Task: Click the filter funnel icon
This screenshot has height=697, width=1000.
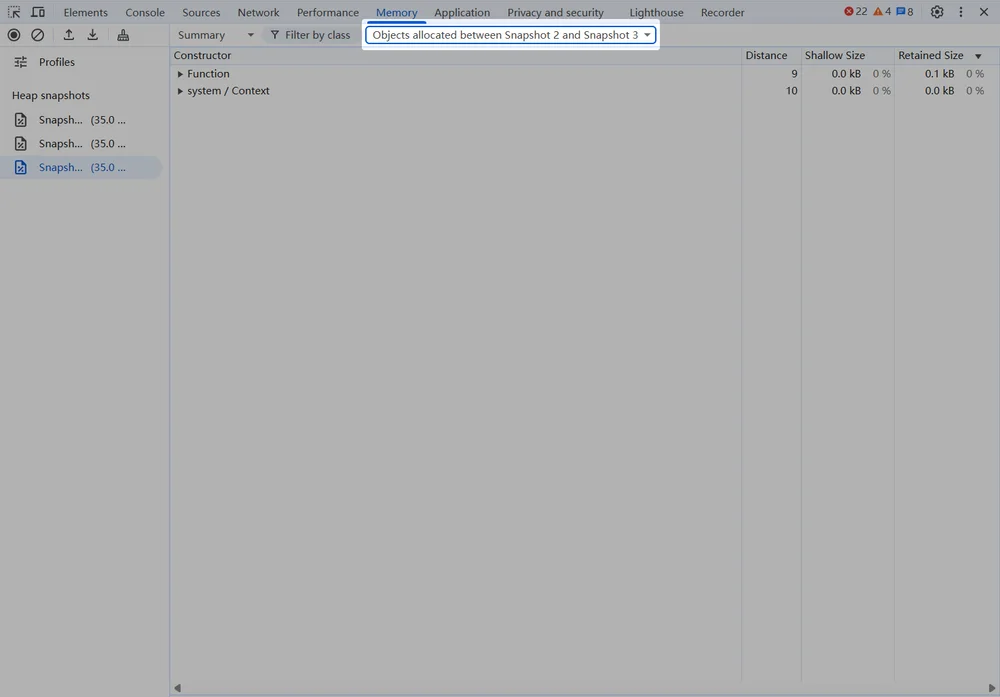Action: (275, 35)
